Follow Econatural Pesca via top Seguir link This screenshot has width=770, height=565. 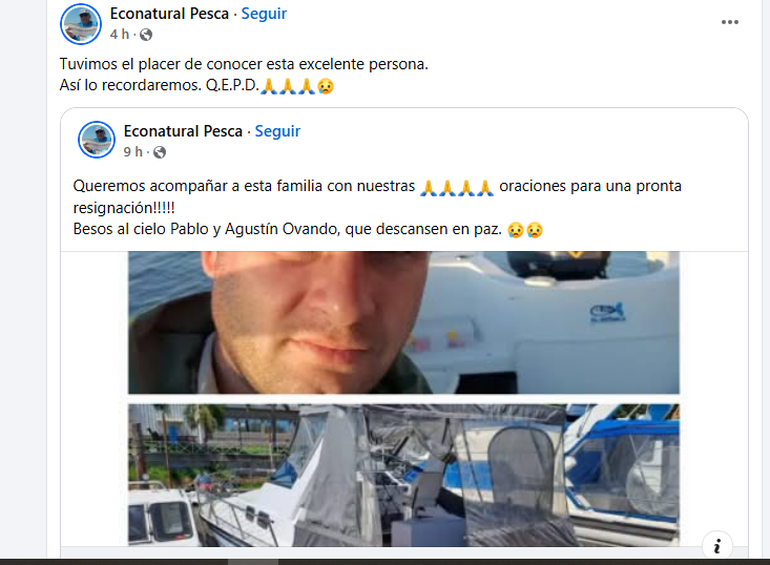264,14
